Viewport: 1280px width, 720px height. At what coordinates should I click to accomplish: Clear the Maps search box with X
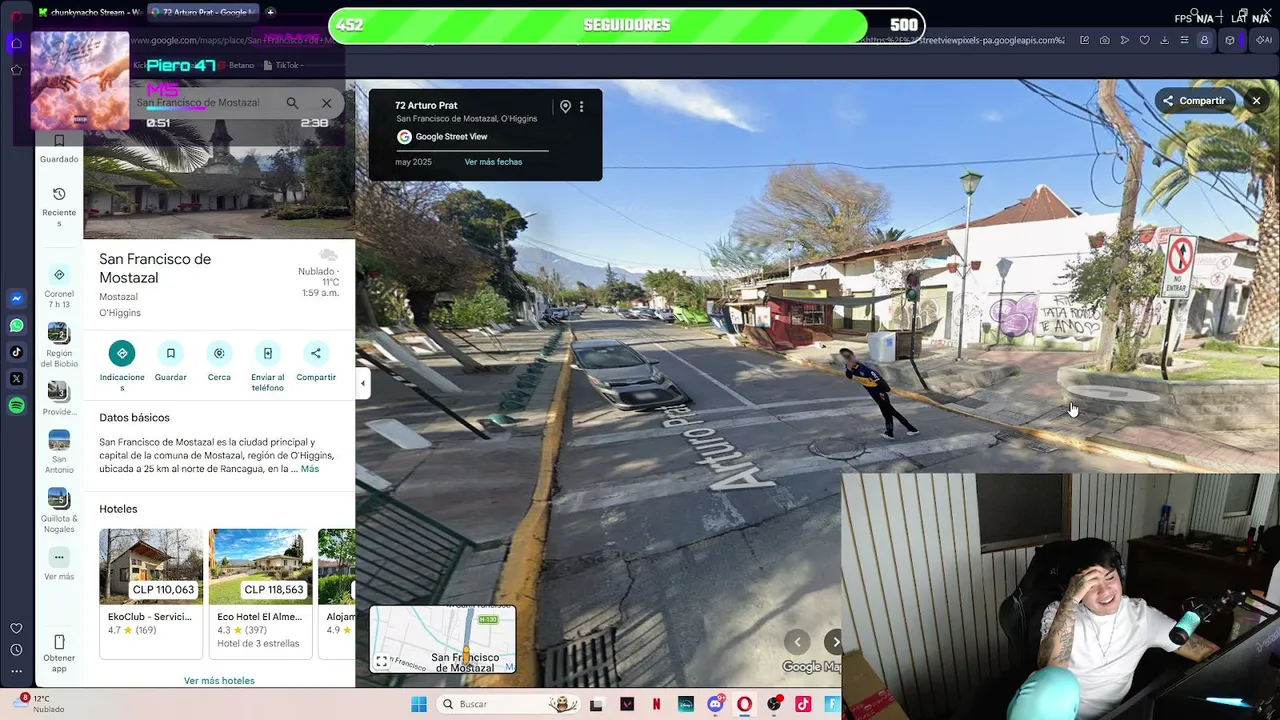pyautogui.click(x=326, y=103)
